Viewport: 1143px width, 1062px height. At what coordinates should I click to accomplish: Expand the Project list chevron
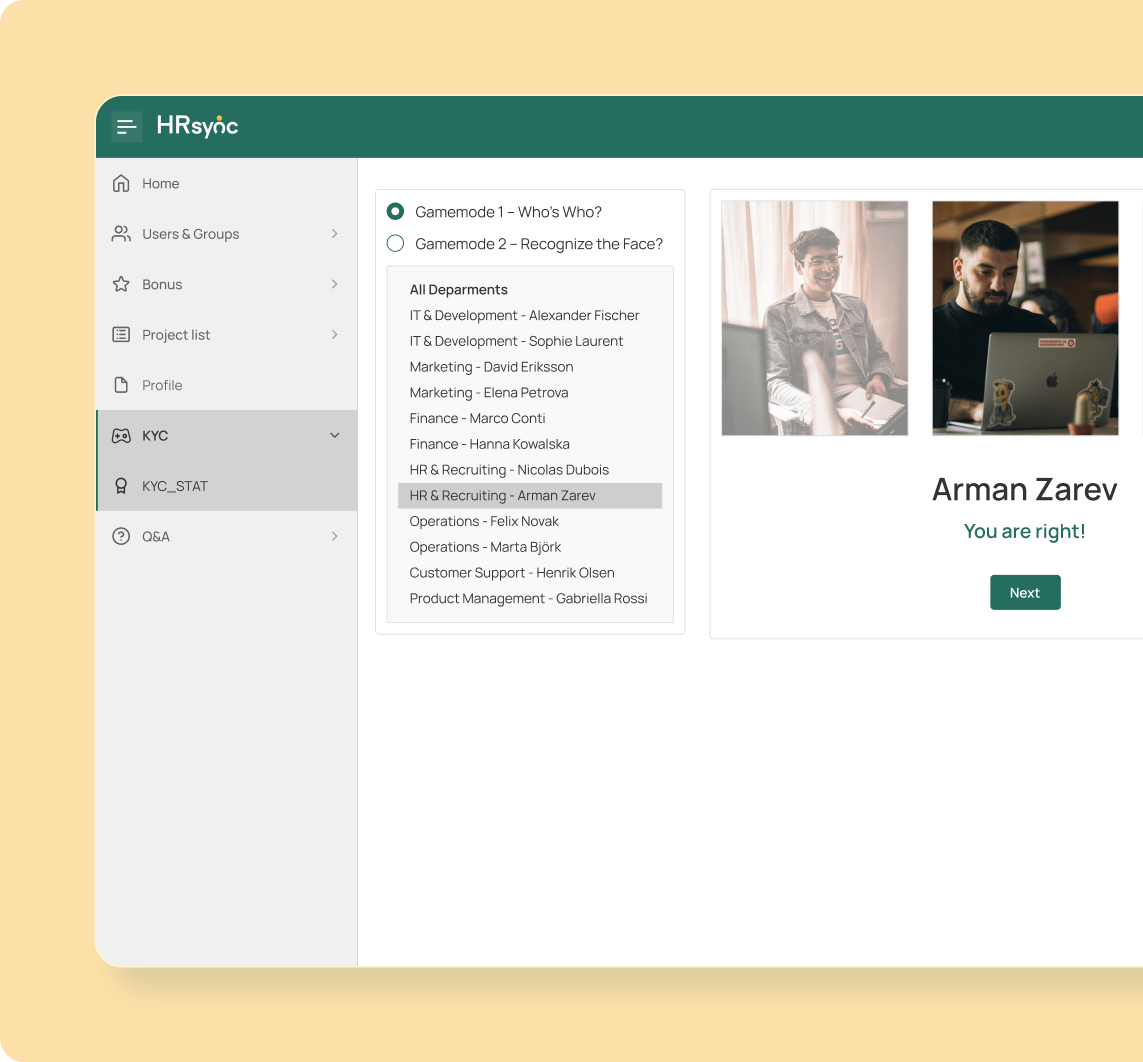pyautogui.click(x=335, y=335)
